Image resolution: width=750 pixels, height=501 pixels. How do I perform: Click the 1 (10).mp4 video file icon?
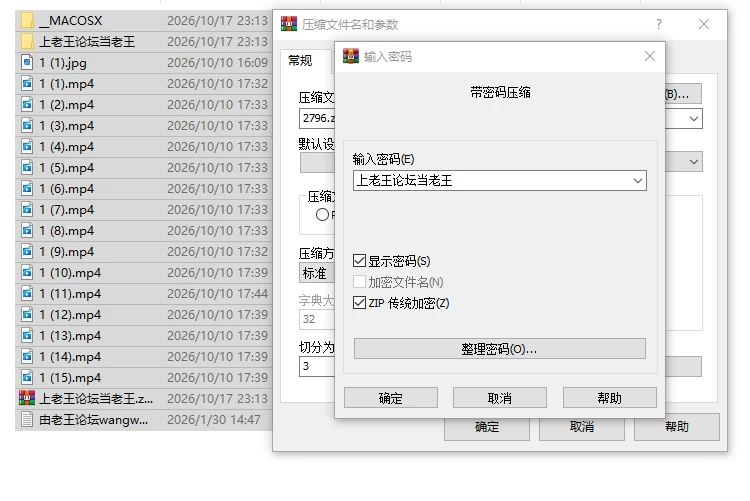27,273
